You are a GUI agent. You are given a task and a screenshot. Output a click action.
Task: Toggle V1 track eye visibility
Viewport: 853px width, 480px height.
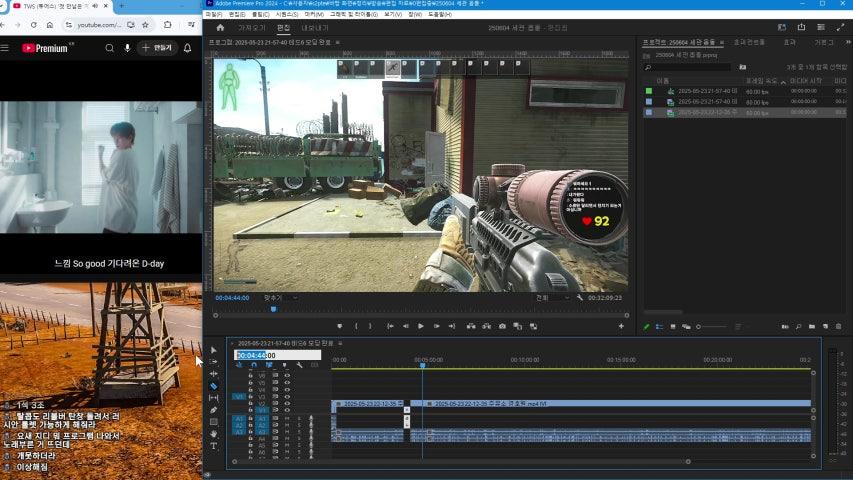[287, 410]
